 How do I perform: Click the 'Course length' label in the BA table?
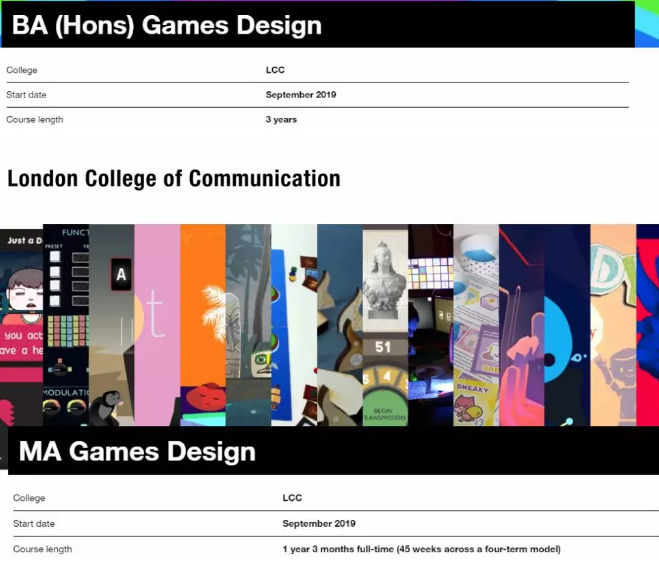35,119
